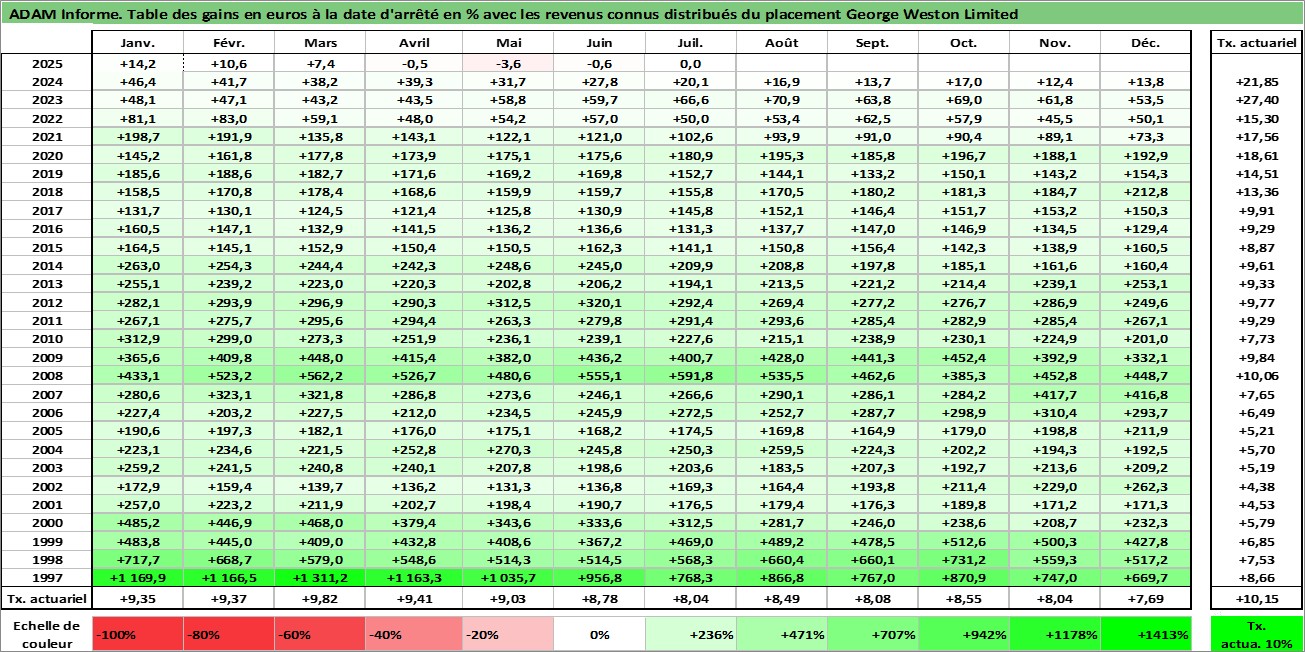
Task: Click the top-right 'Tx. actuariel' column header
Action: [1256, 43]
